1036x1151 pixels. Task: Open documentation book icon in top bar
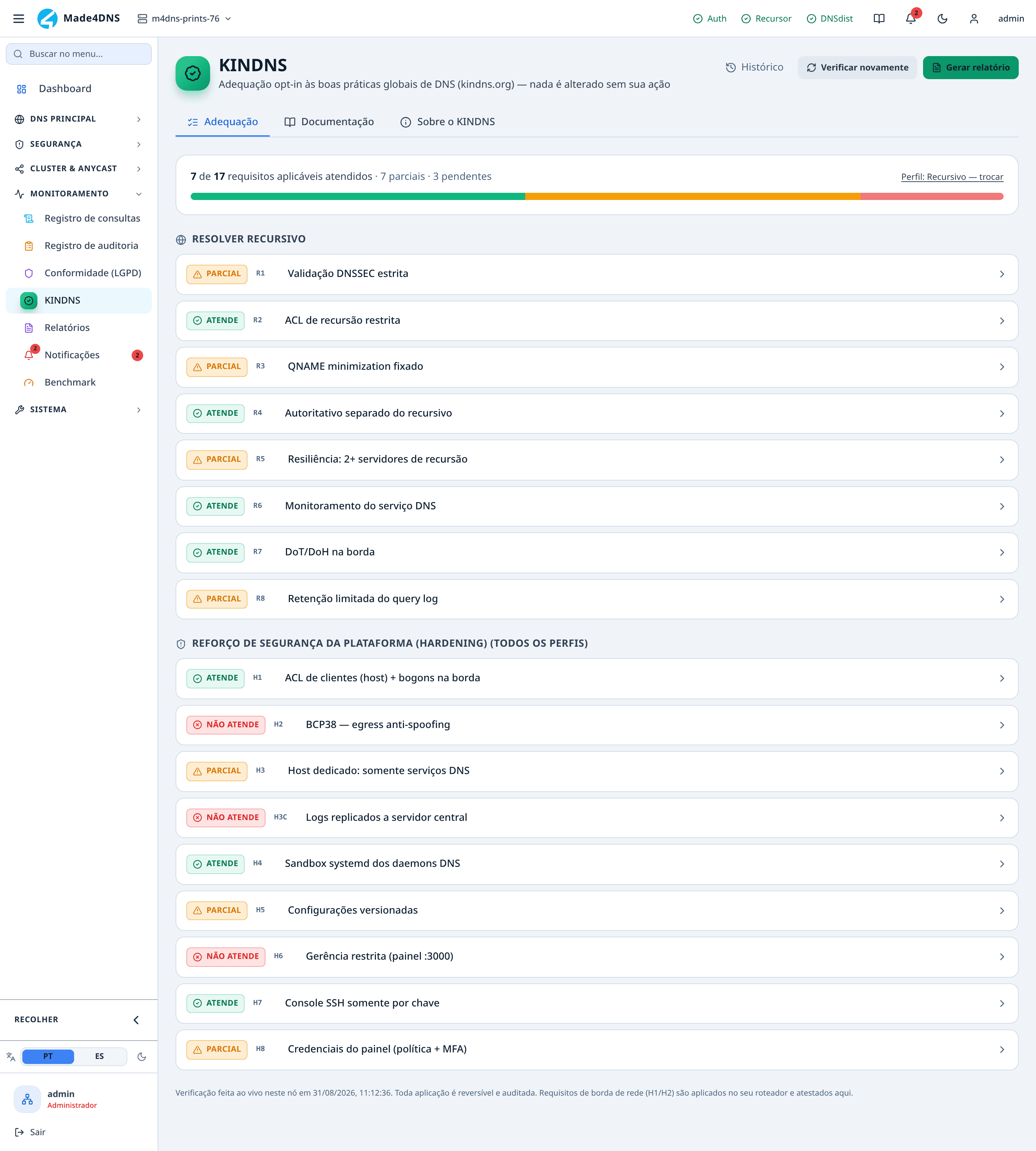click(879, 19)
